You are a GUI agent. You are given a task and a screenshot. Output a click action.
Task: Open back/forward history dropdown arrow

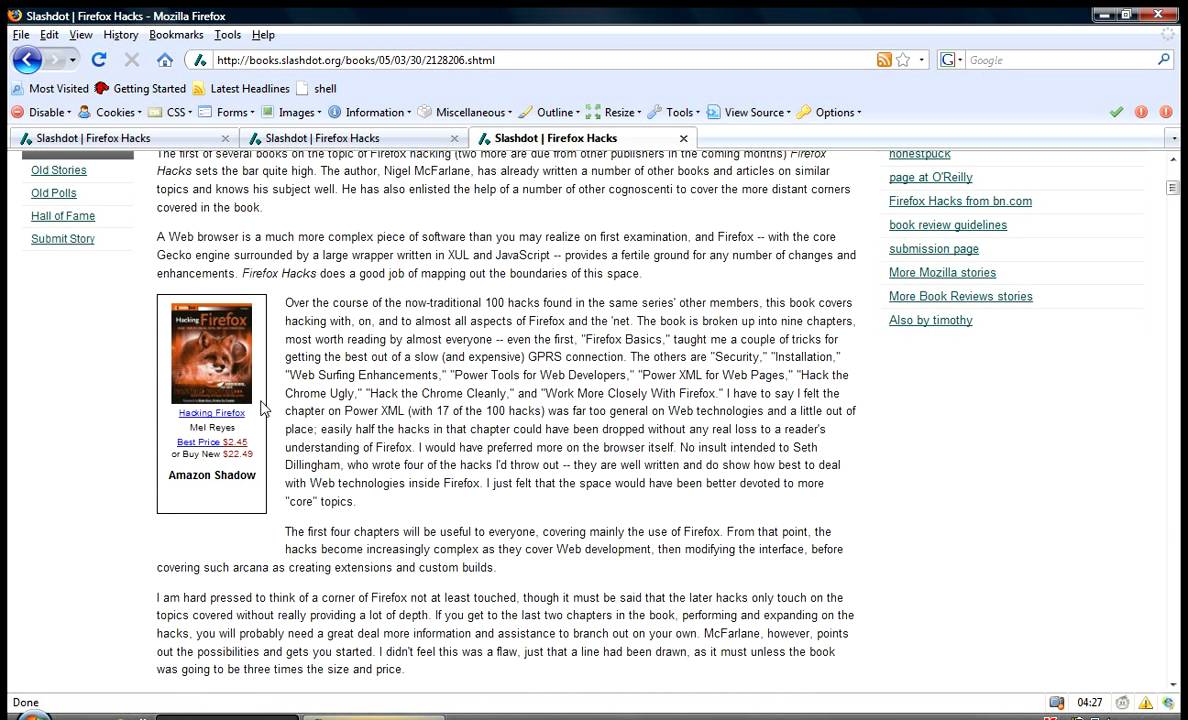[73, 60]
